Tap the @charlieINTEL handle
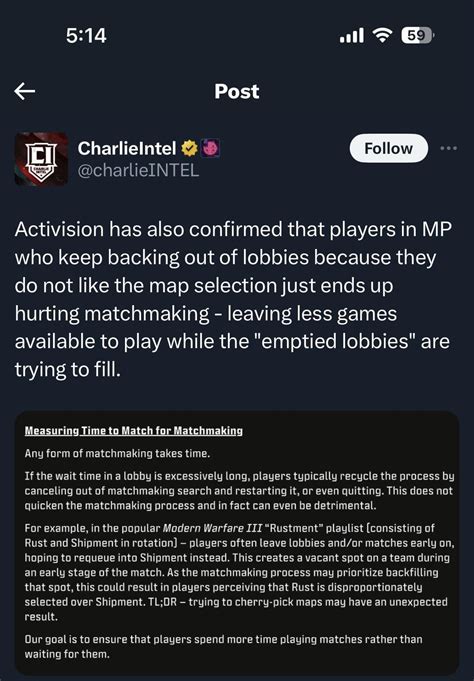Screen dimensions: 474x681 click(138, 170)
